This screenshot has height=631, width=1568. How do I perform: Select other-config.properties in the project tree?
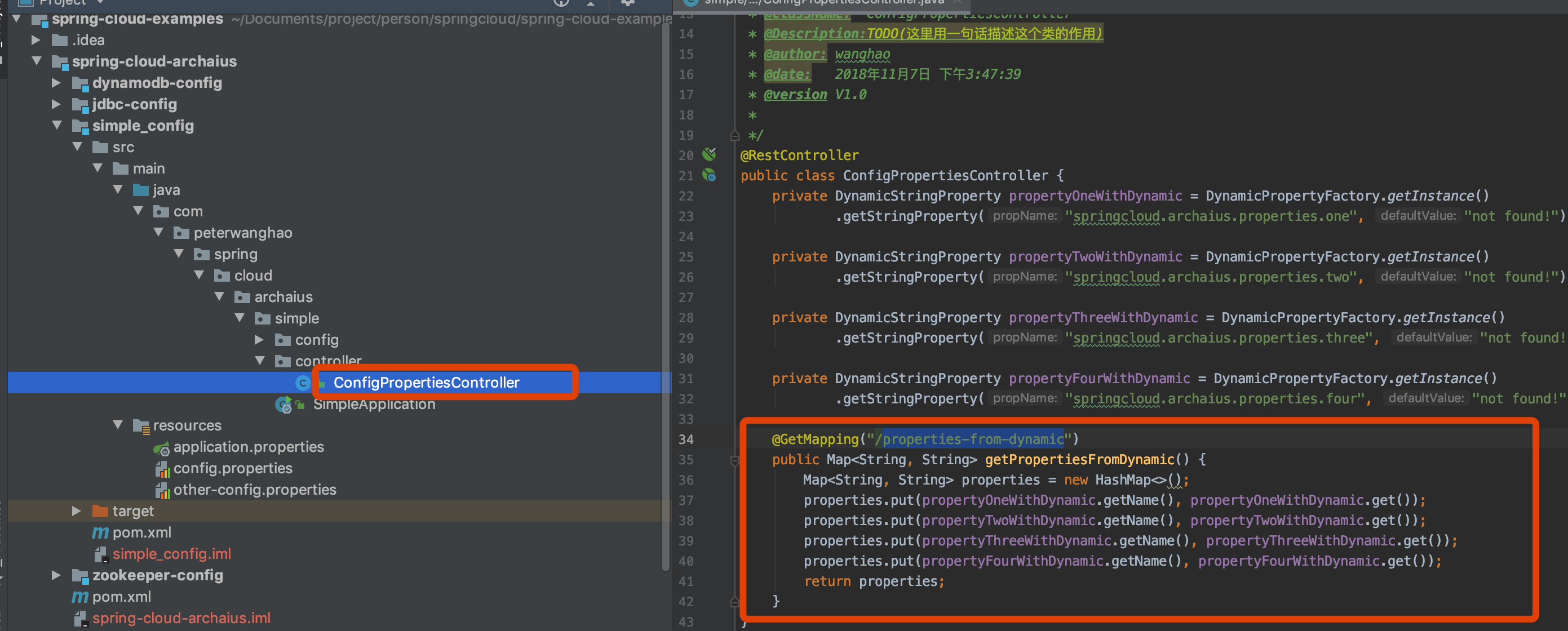click(x=254, y=490)
